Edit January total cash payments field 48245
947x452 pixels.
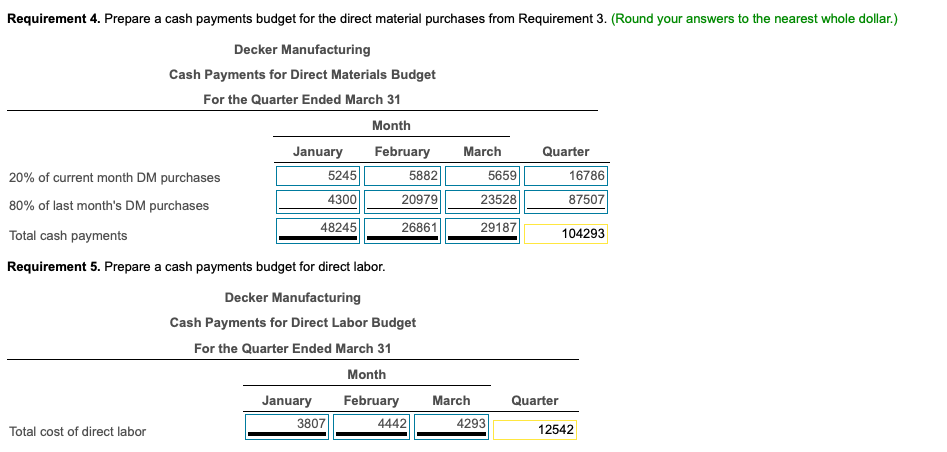318,231
